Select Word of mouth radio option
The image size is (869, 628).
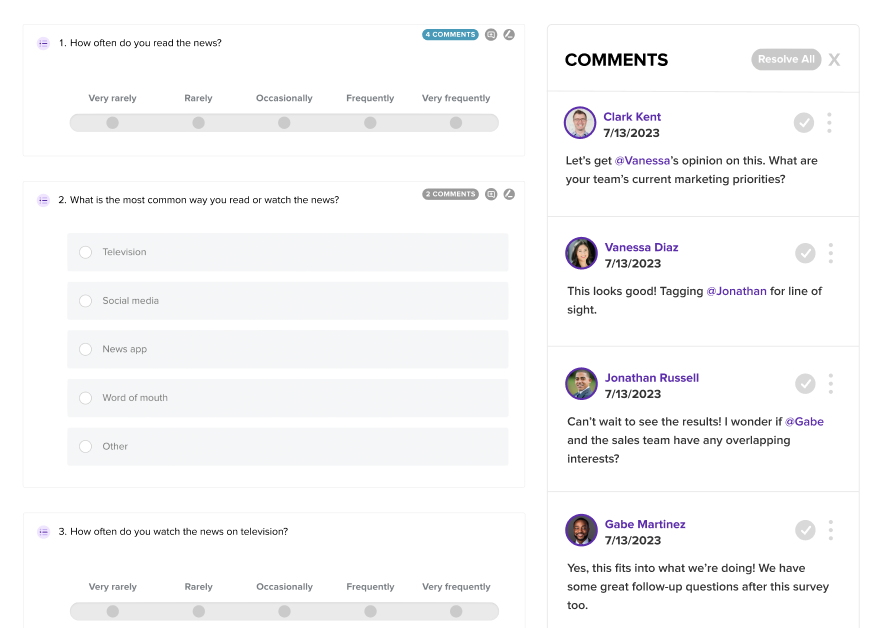[85, 398]
